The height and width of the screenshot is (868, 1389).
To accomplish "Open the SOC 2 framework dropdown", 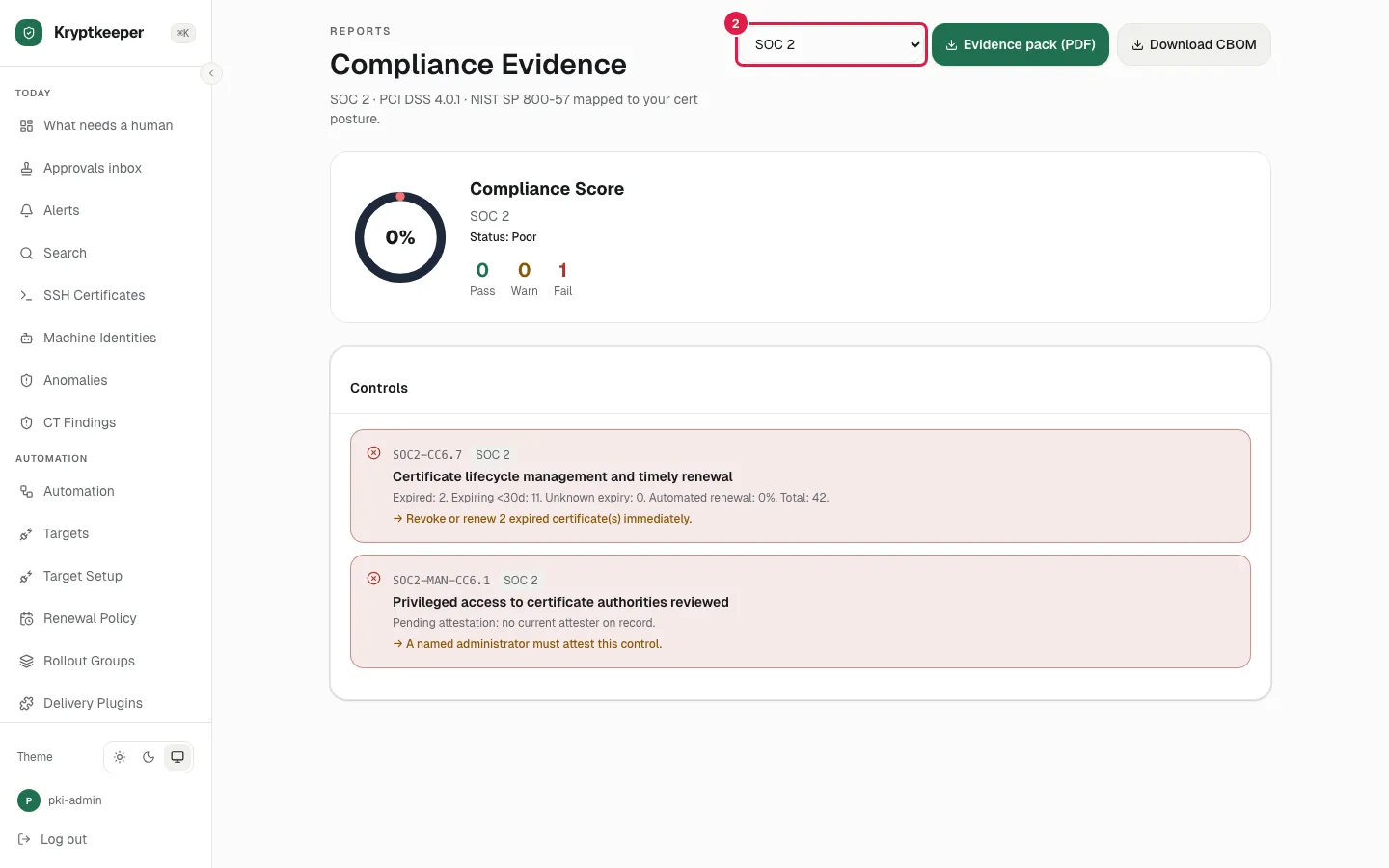I will pos(831,44).
